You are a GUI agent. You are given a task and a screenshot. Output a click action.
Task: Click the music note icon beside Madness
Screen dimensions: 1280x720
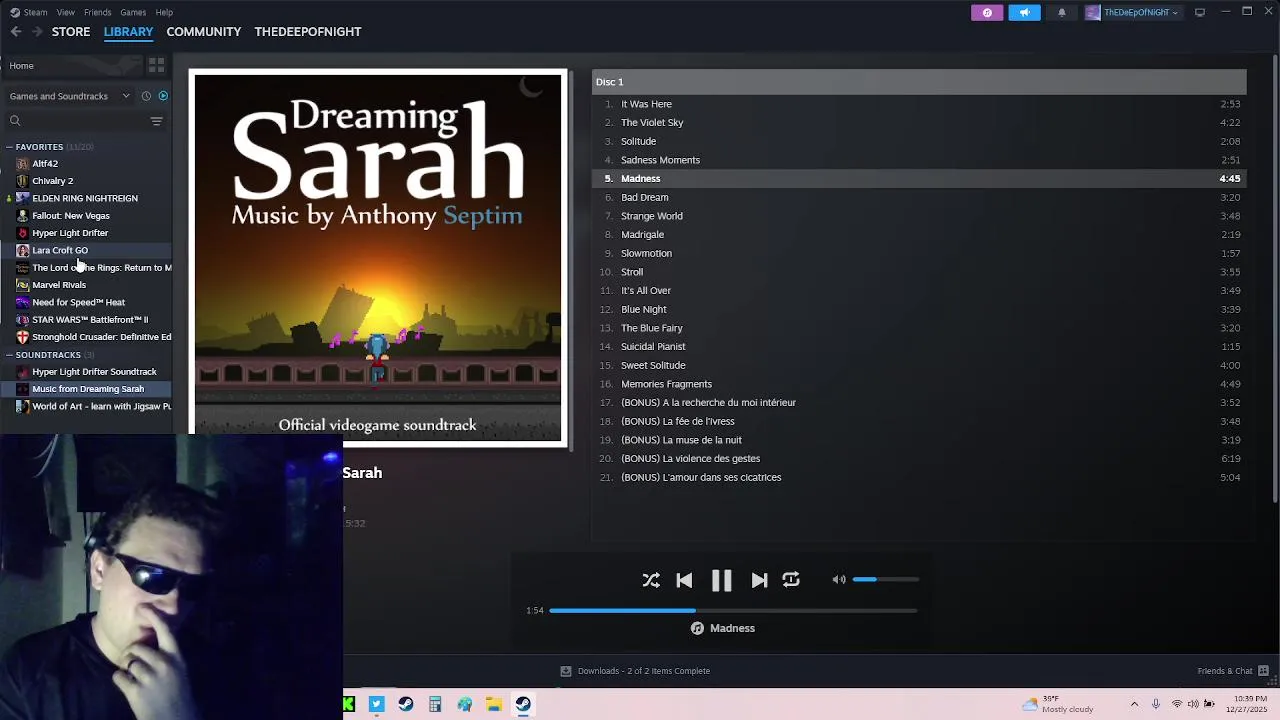697,628
